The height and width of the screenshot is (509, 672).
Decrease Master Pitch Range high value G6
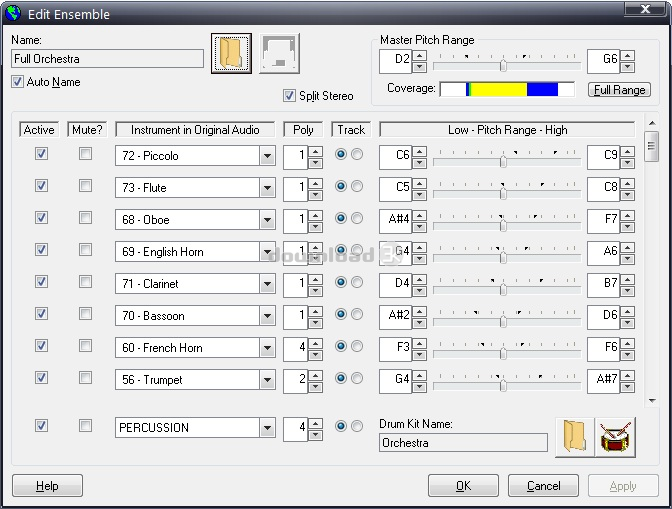[627, 68]
